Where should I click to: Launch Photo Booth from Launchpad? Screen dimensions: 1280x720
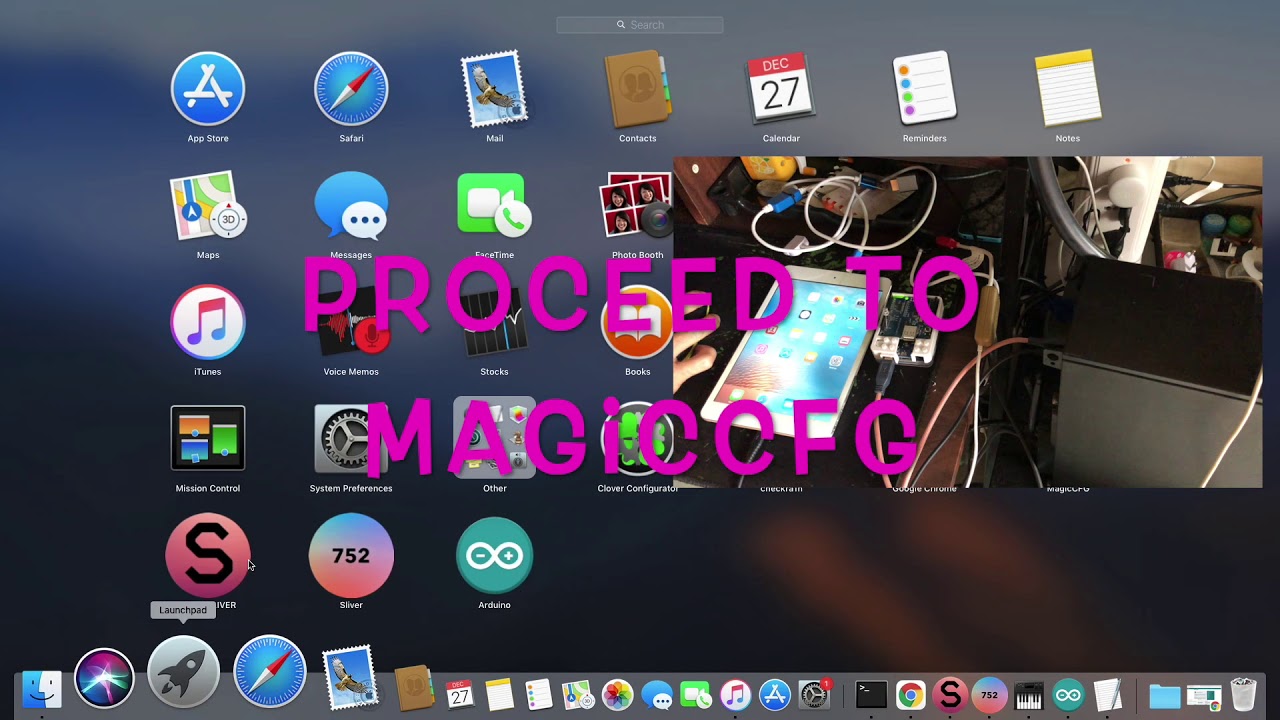tap(637, 206)
